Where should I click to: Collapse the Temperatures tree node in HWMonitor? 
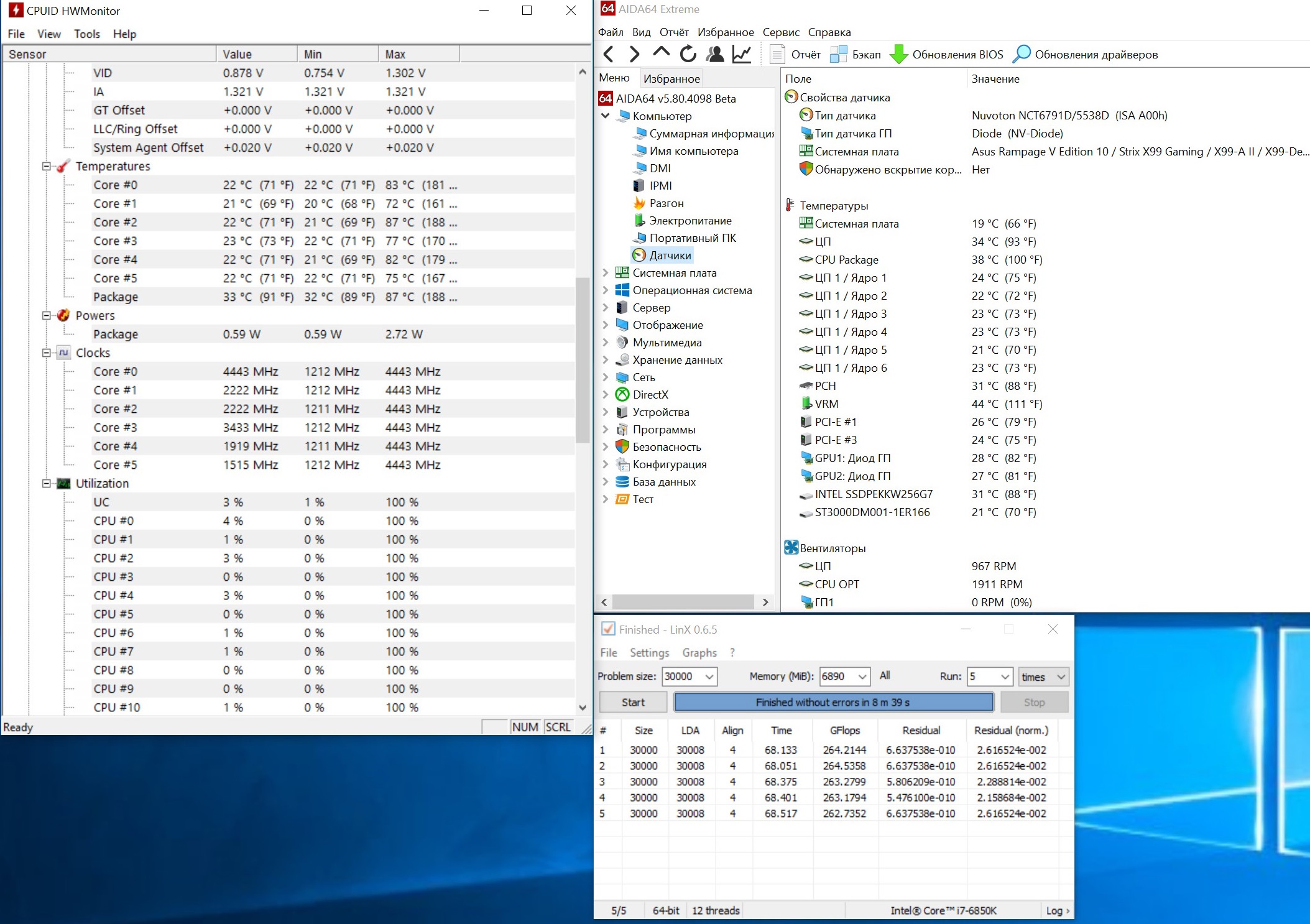[47, 166]
